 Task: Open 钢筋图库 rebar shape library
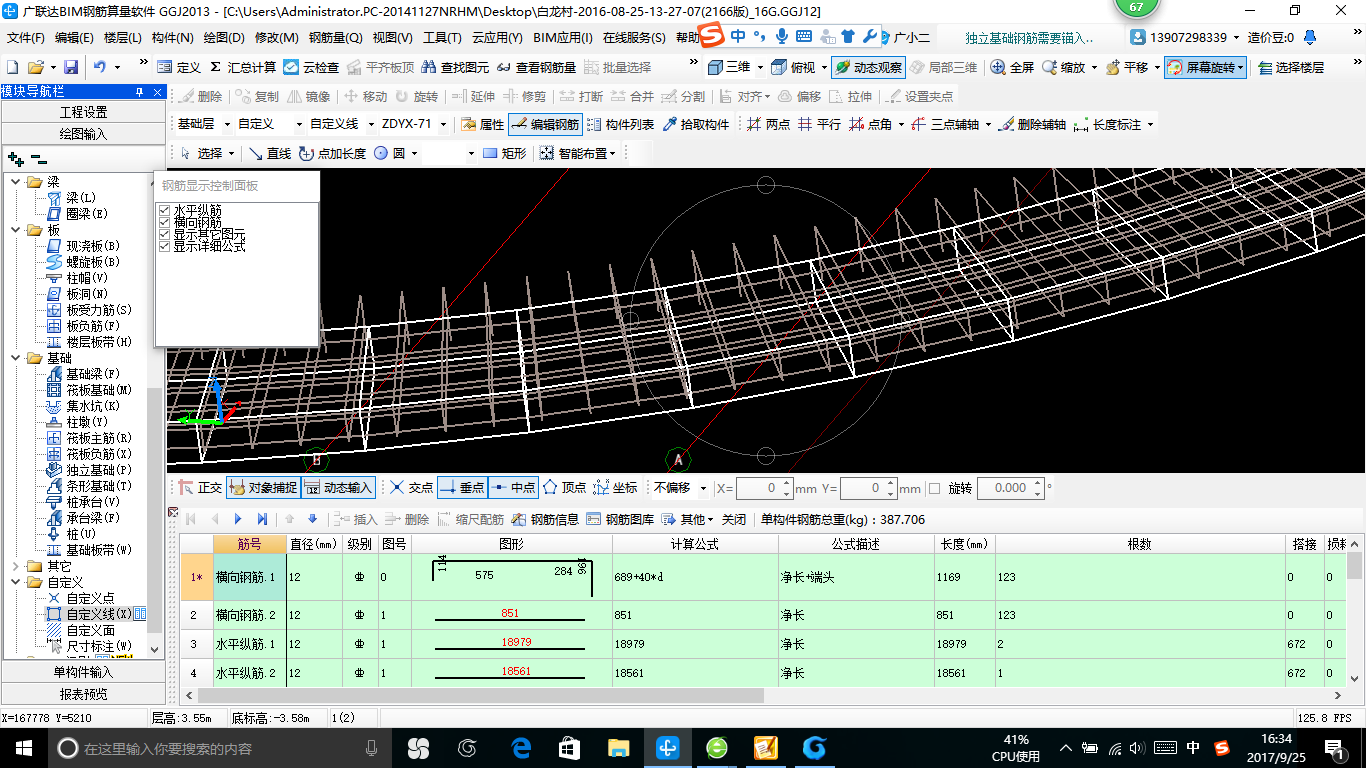(620, 519)
